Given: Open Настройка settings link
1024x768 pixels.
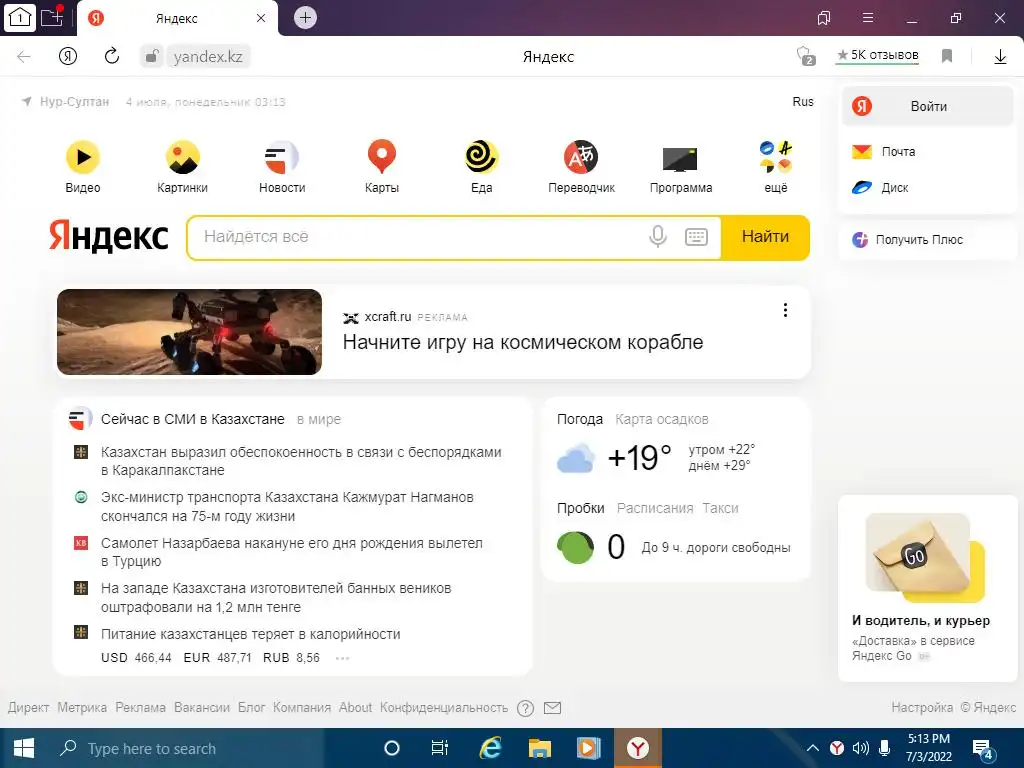Looking at the screenshot, I should tap(921, 708).
